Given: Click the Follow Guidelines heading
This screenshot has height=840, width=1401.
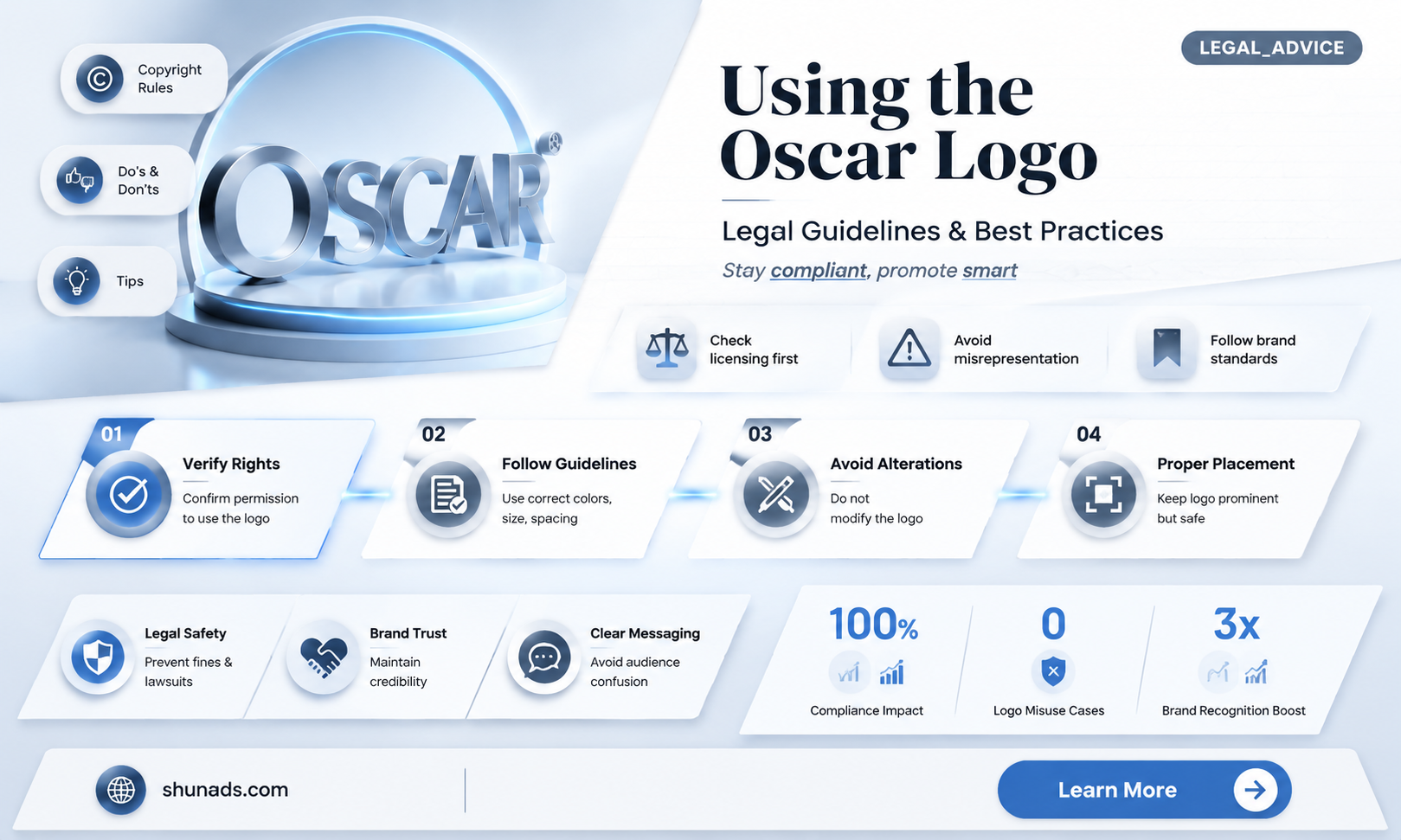Looking at the screenshot, I should click(569, 464).
